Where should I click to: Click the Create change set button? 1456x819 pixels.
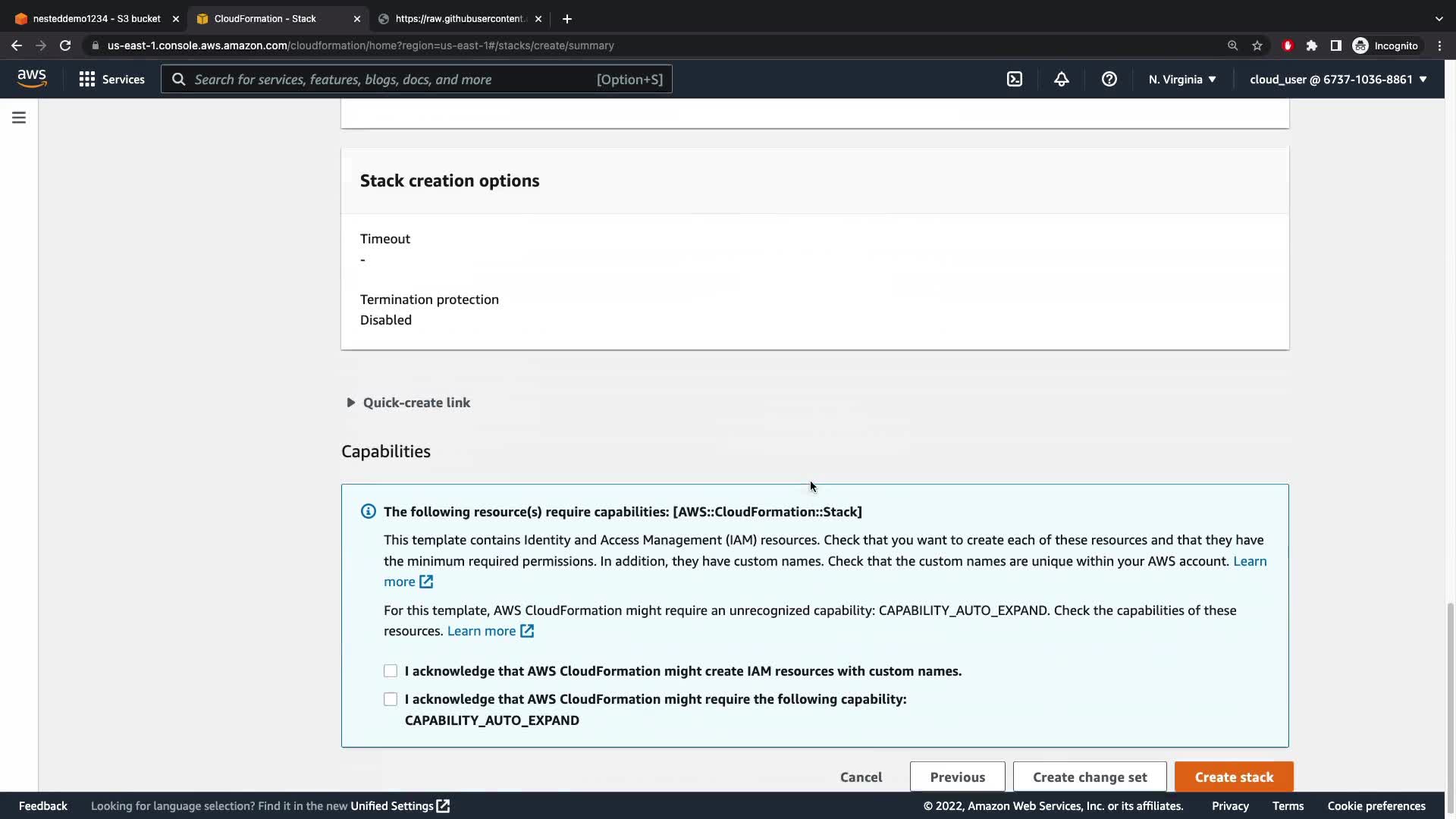click(1090, 777)
